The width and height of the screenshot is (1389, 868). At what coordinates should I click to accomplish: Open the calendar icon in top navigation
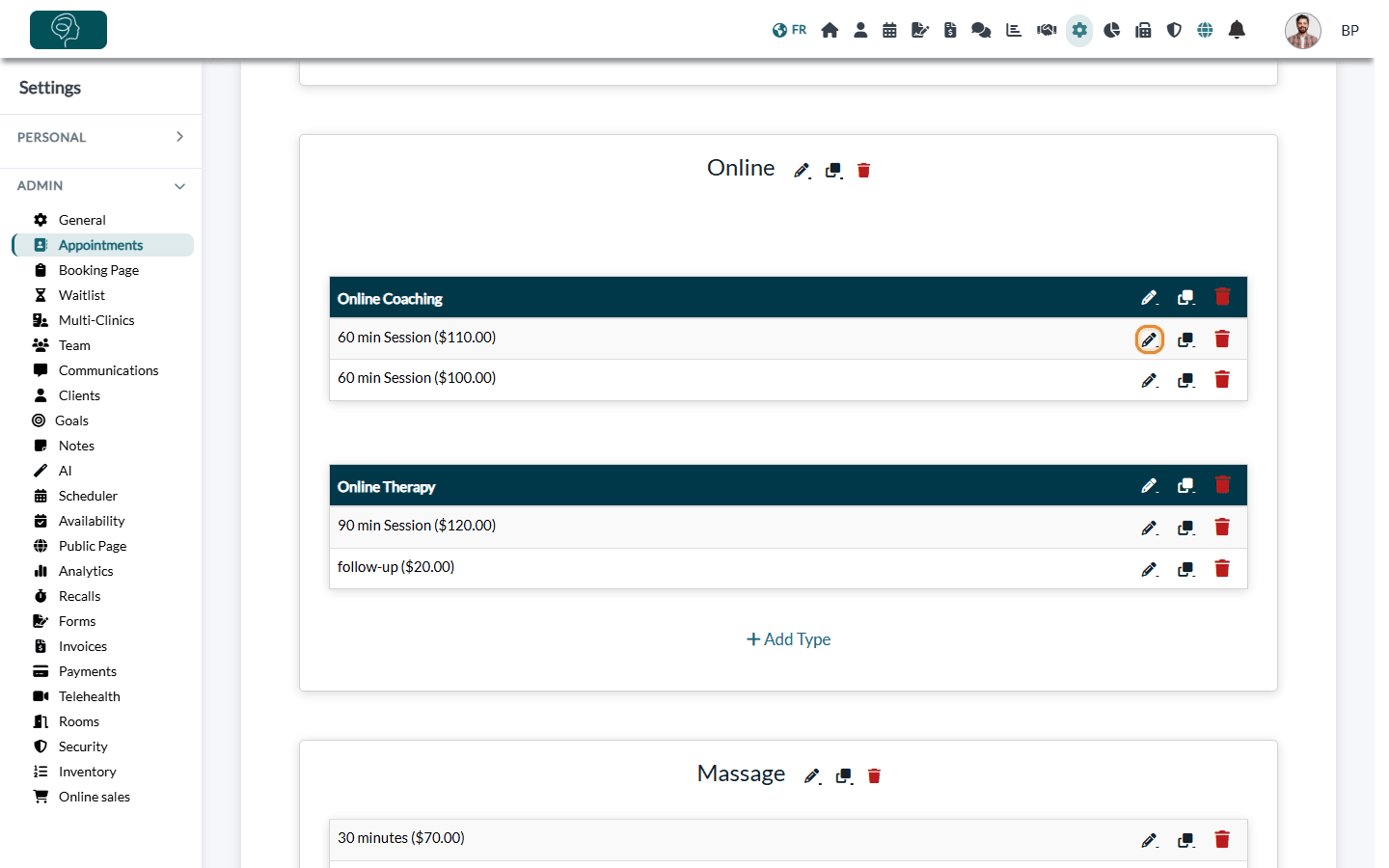click(889, 30)
